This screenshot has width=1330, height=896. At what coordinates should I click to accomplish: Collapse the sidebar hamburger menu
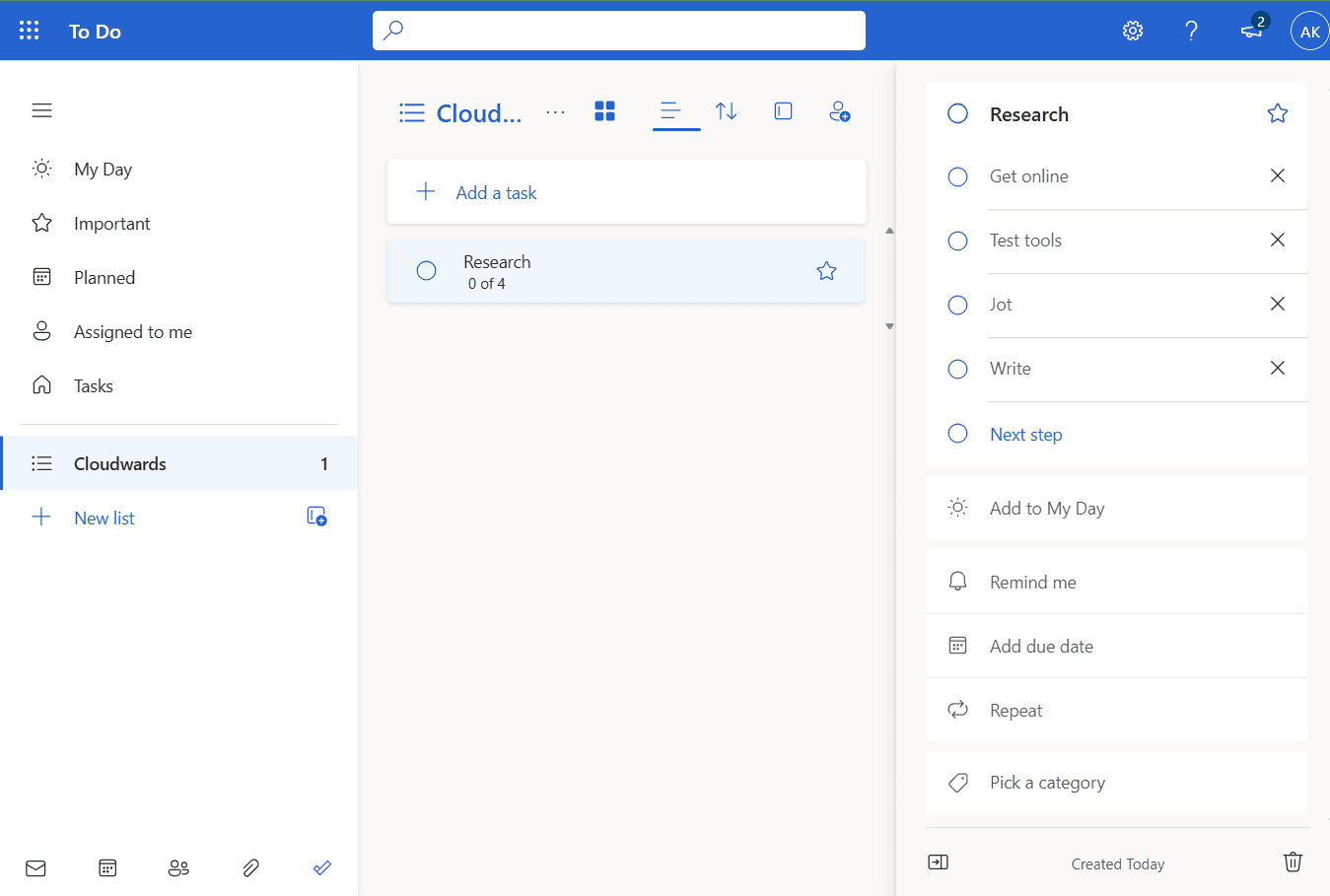point(41,110)
